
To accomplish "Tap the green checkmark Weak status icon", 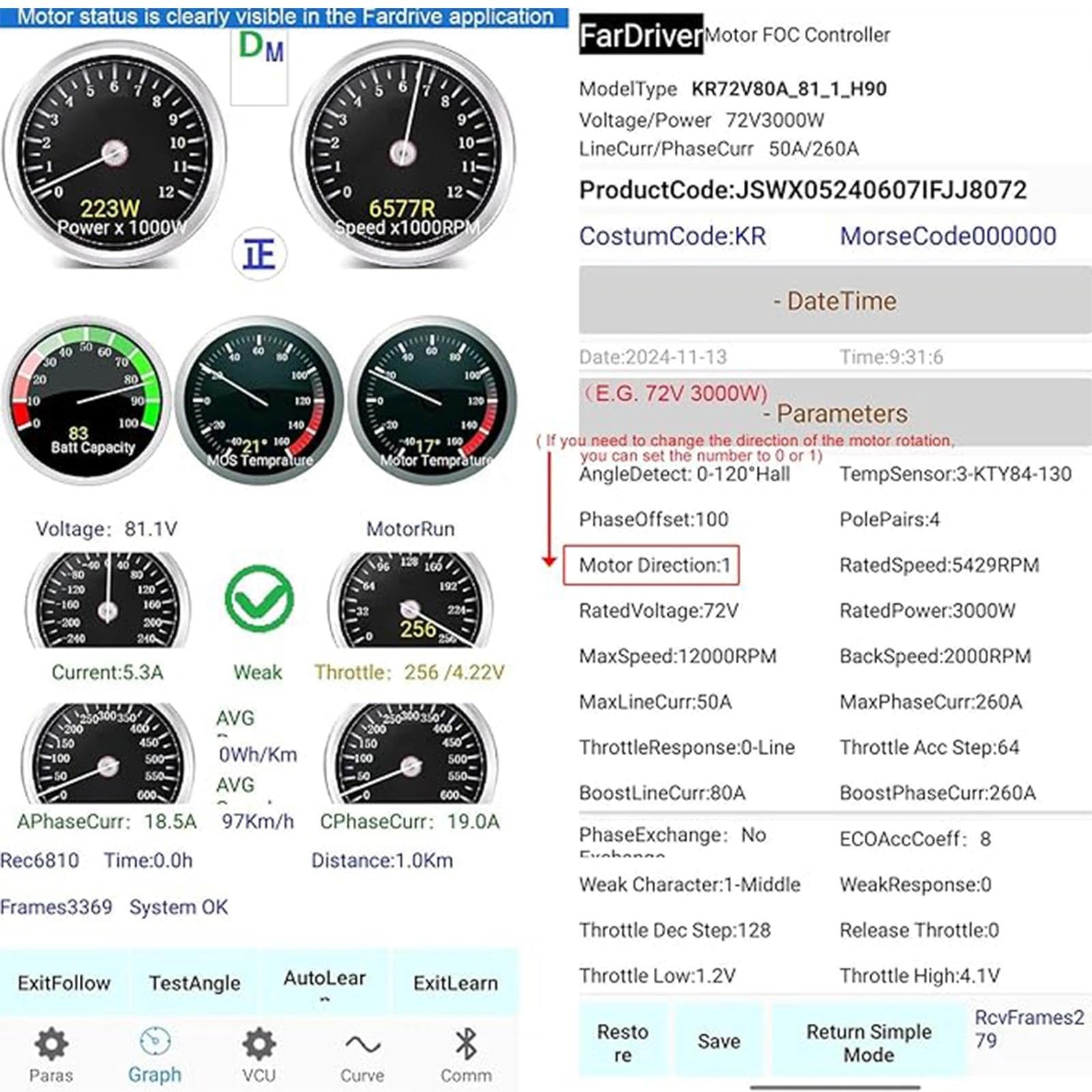I will coord(259,599).
